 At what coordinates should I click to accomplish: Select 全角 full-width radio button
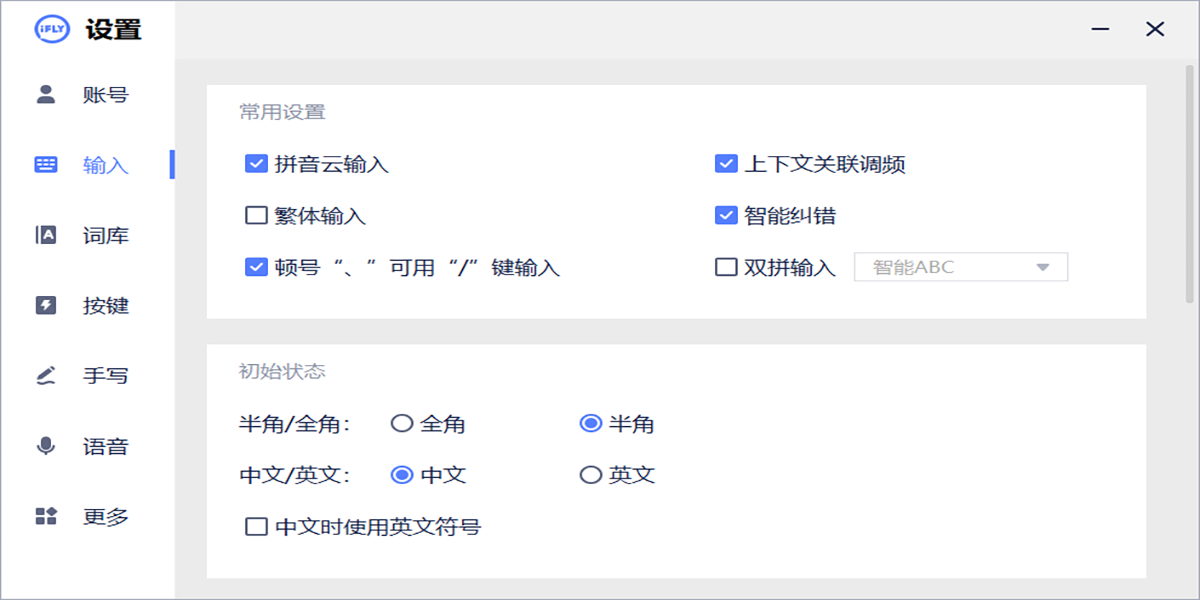click(400, 424)
